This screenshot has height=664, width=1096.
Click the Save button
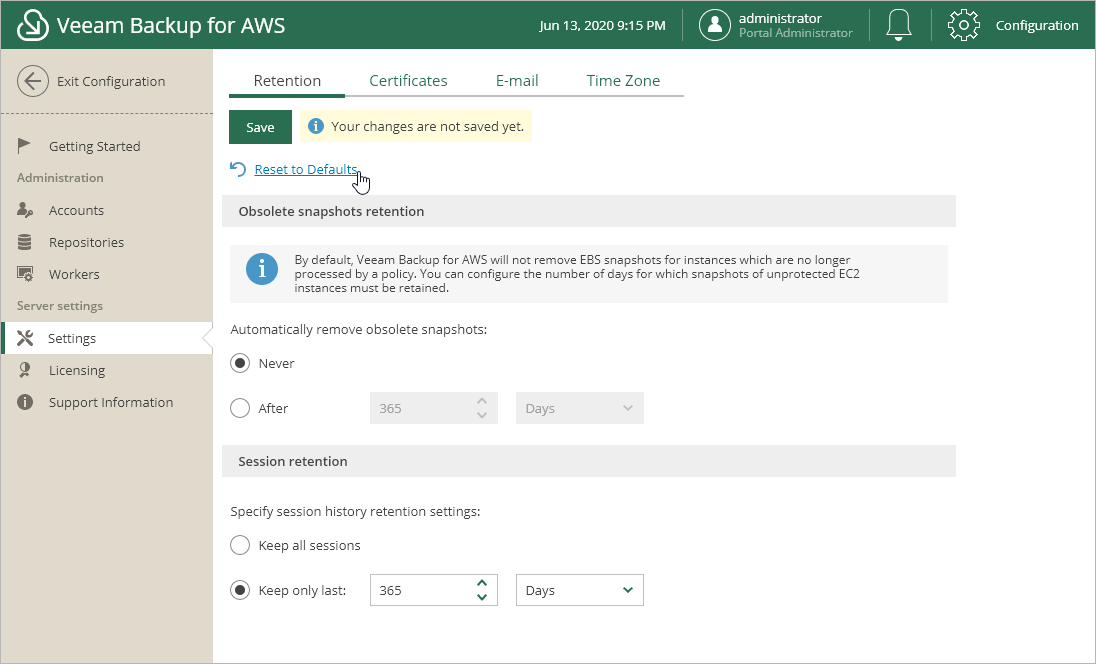coord(260,127)
